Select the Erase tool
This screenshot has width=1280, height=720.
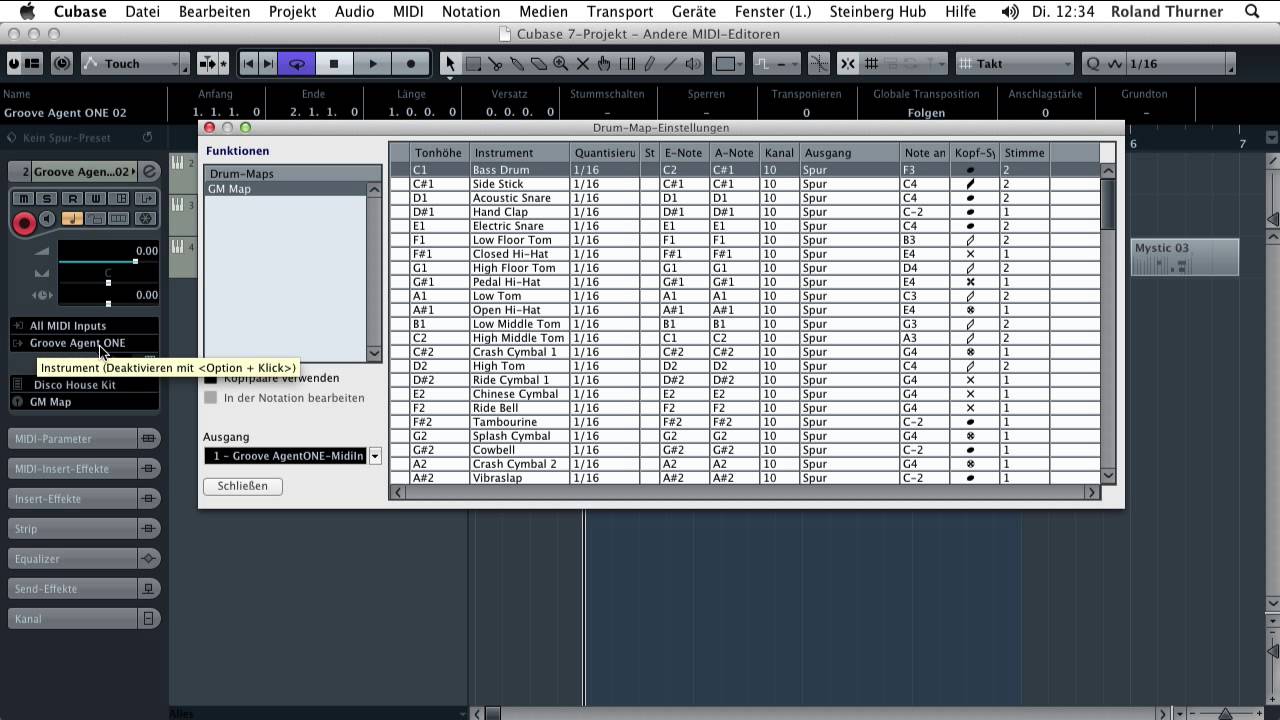tap(539, 64)
